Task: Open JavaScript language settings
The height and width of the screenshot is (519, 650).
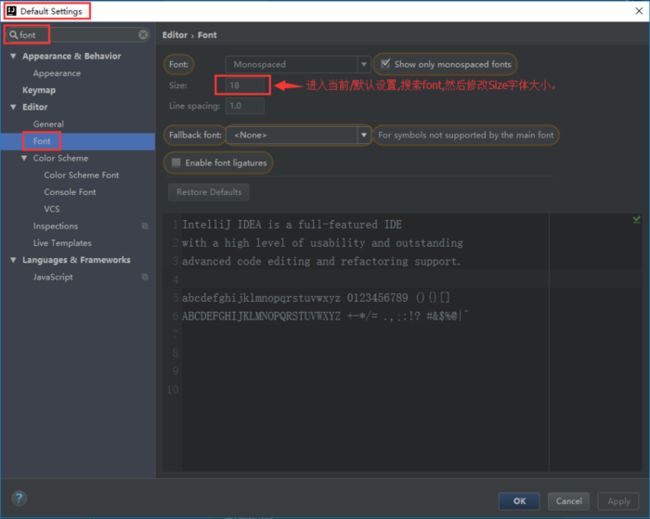Action: point(53,277)
